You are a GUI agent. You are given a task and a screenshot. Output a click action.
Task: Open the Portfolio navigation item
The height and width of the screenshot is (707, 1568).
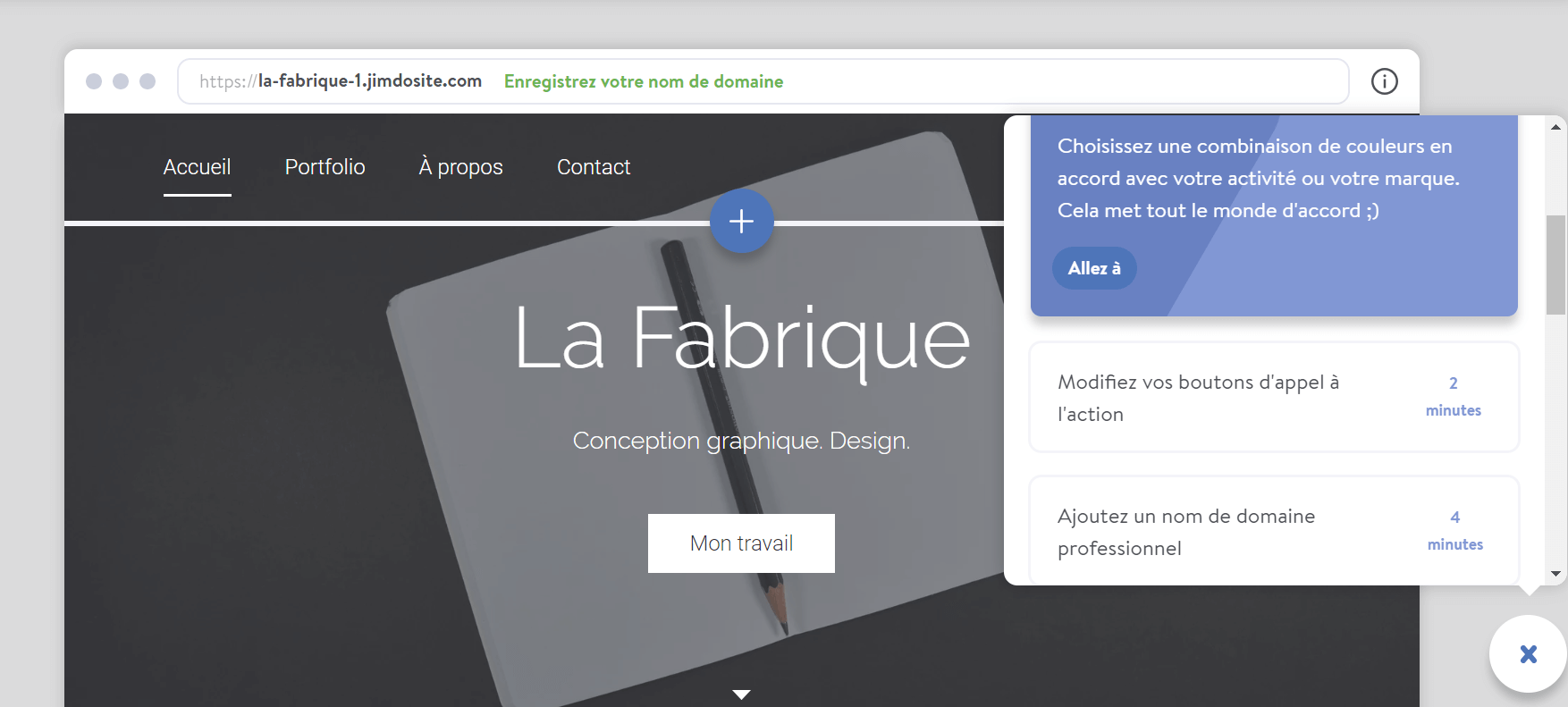(325, 167)
